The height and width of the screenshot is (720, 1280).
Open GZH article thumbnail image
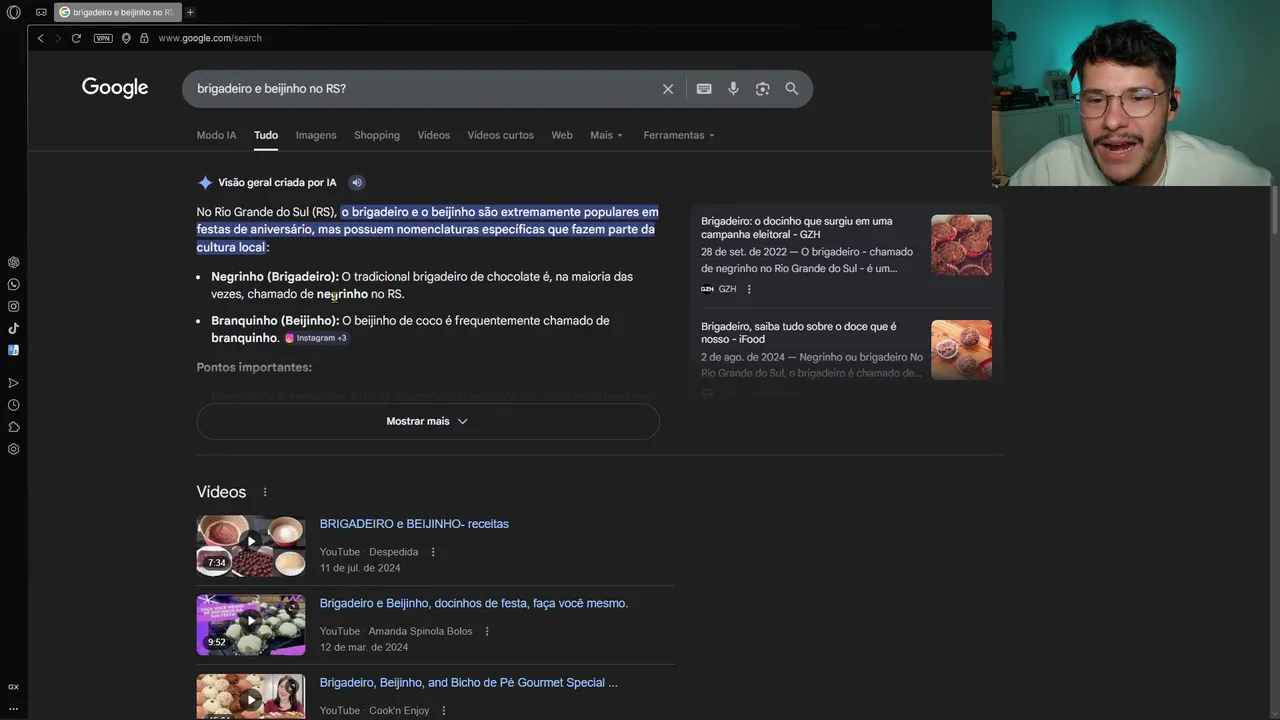tap(961, 245)
